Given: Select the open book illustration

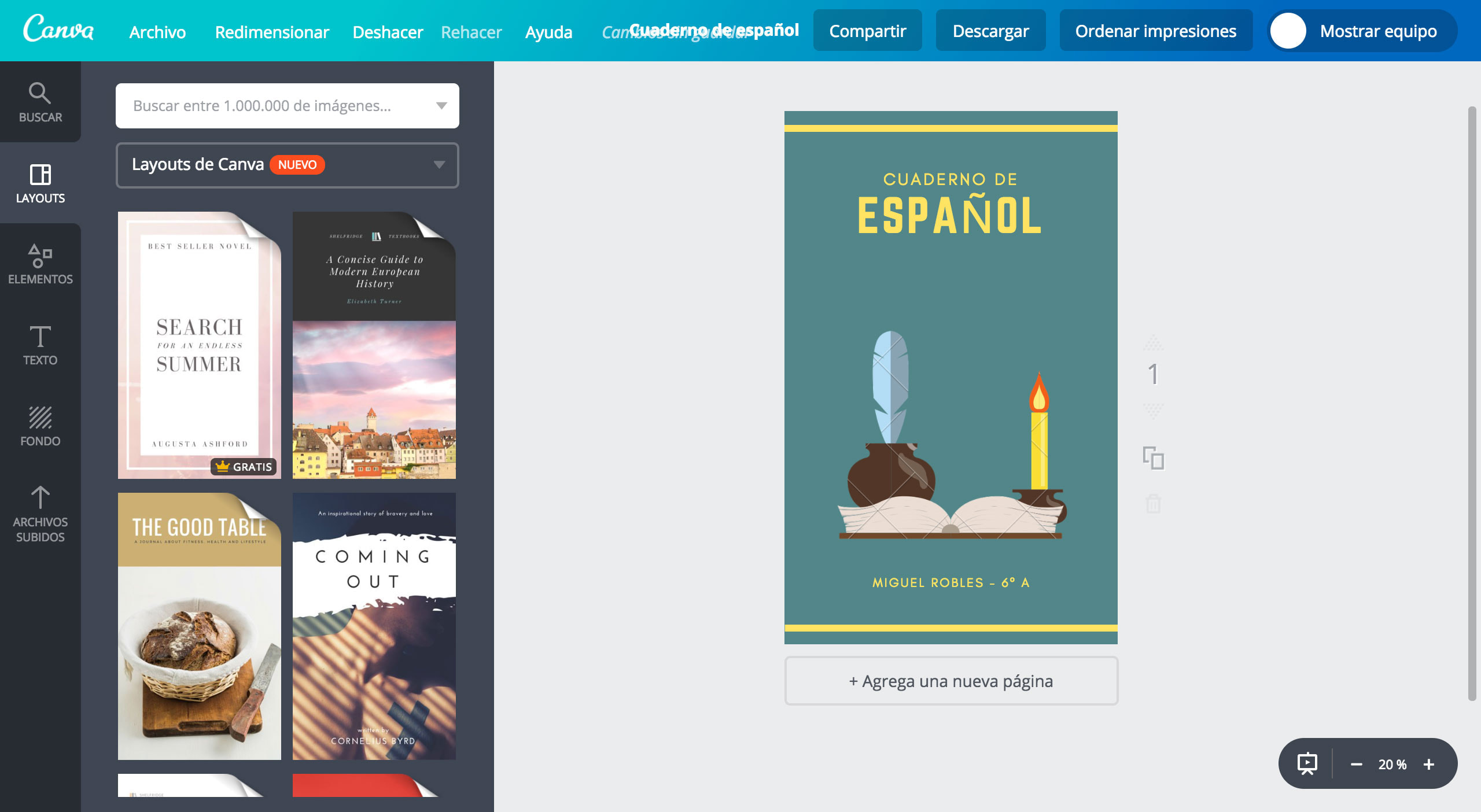Looking at the screenshot, I should [951, 516].
